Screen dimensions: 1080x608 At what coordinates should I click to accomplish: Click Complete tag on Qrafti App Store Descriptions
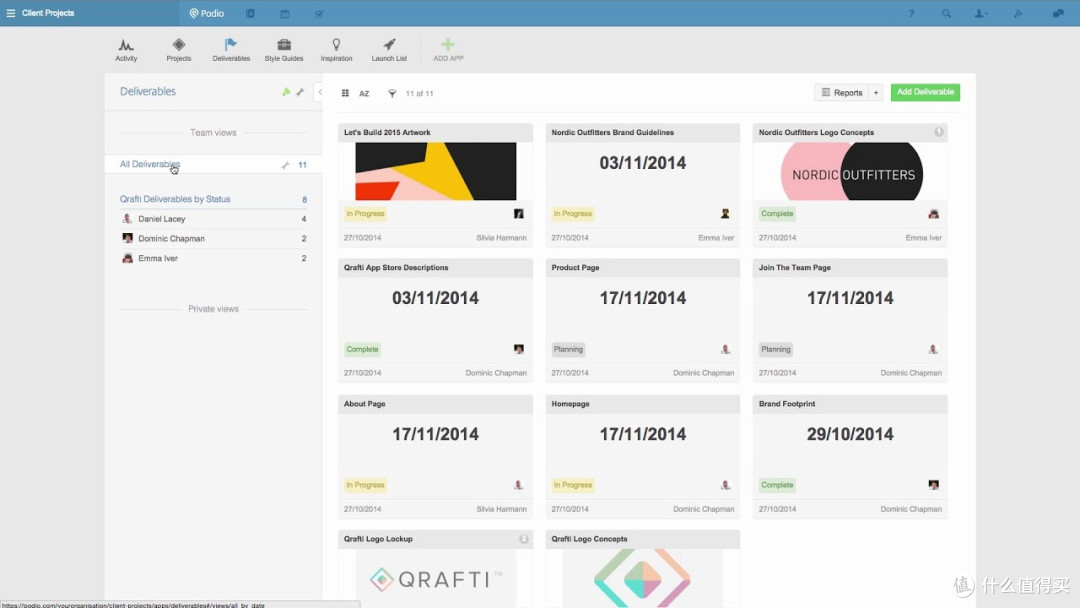[x=362, y=349]
